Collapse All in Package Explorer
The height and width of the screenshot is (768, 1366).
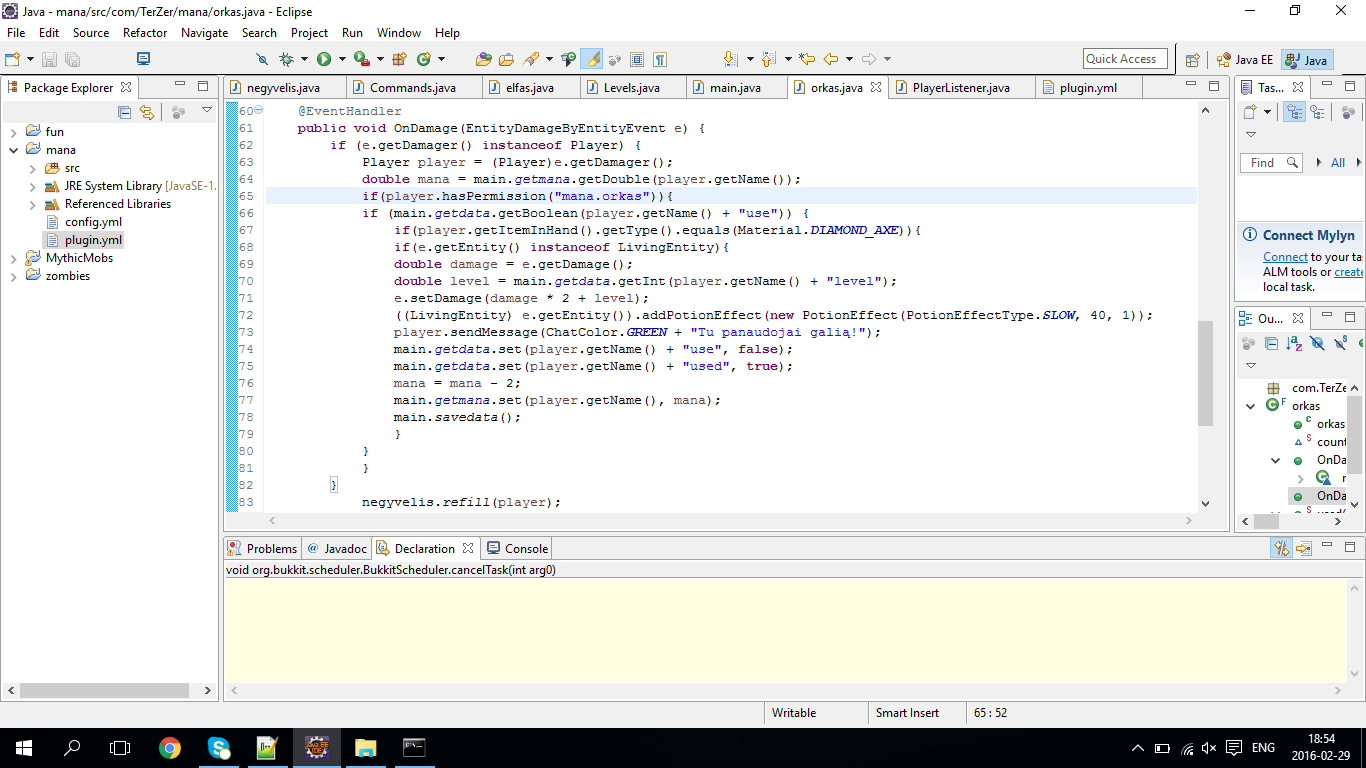coord(125,112)
